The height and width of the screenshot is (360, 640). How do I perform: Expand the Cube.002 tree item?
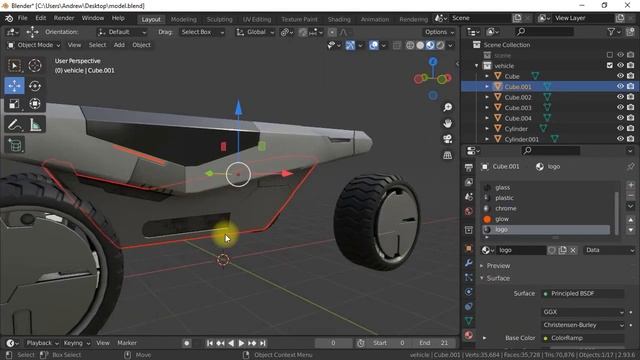click(x=487, y=97)
